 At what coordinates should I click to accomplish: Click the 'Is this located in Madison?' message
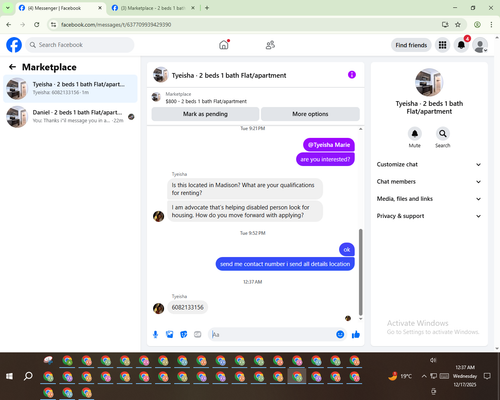point(245,189)
